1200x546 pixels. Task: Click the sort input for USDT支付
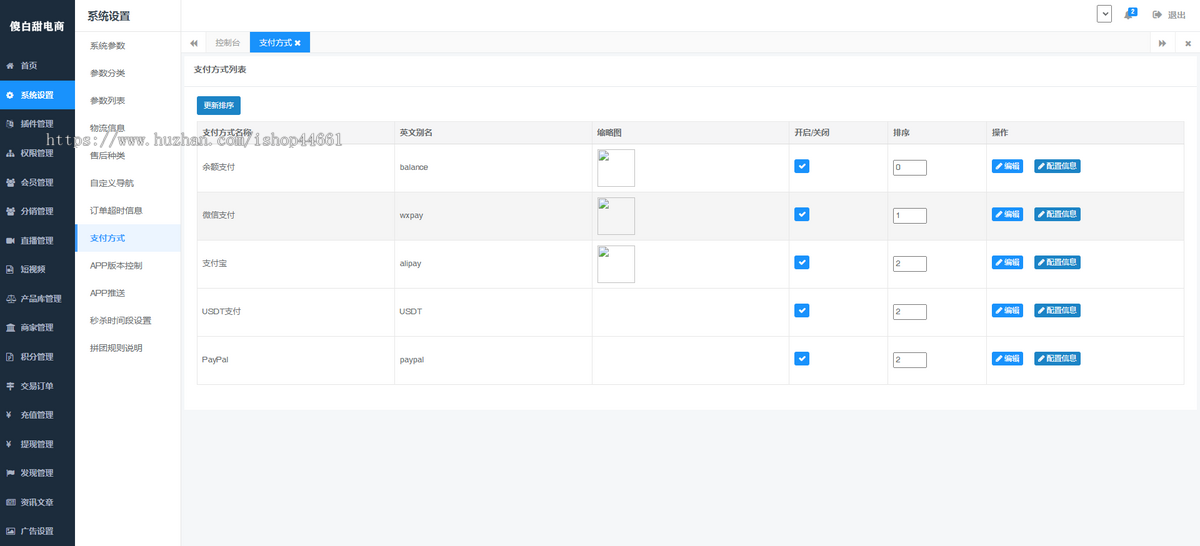(909, 312)
